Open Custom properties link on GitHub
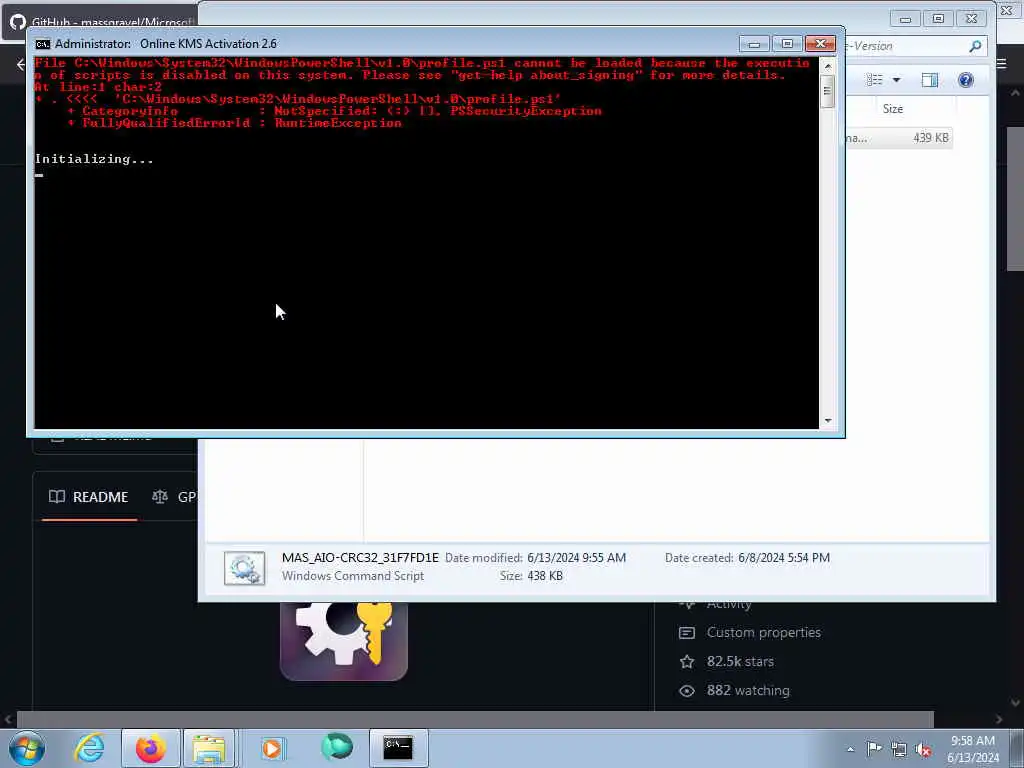The height and width of the screenshot is (768, 1024). 763,632
